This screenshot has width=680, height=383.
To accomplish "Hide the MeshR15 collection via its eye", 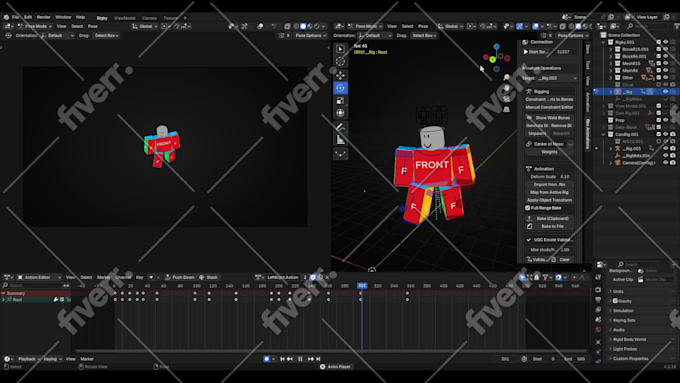I will pyautogui.click(x=666, y=63).
